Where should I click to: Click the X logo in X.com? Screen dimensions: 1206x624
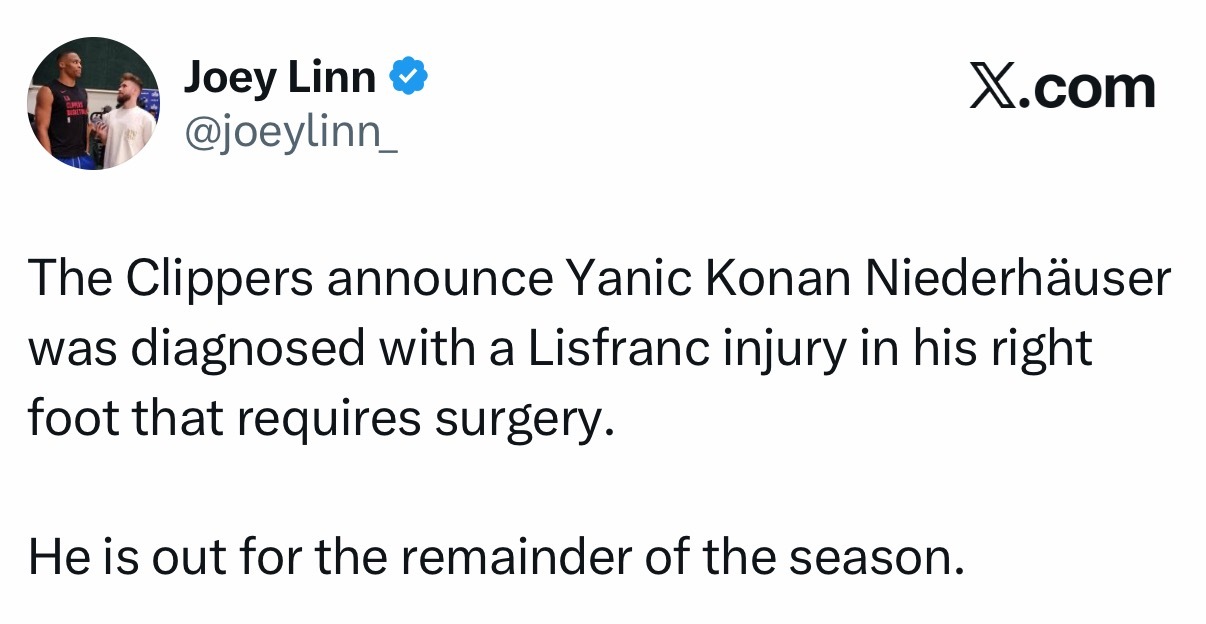click(x=992, y=87)
